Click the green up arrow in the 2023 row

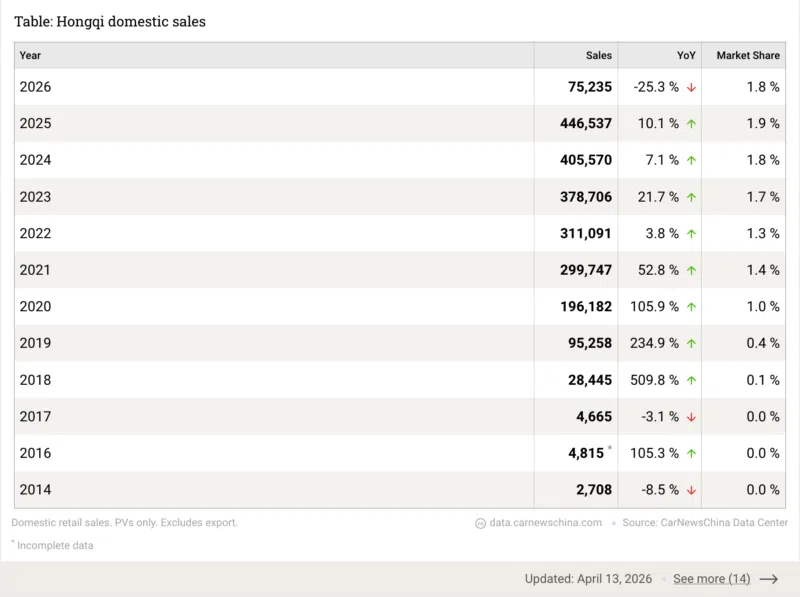click(691, 197)
